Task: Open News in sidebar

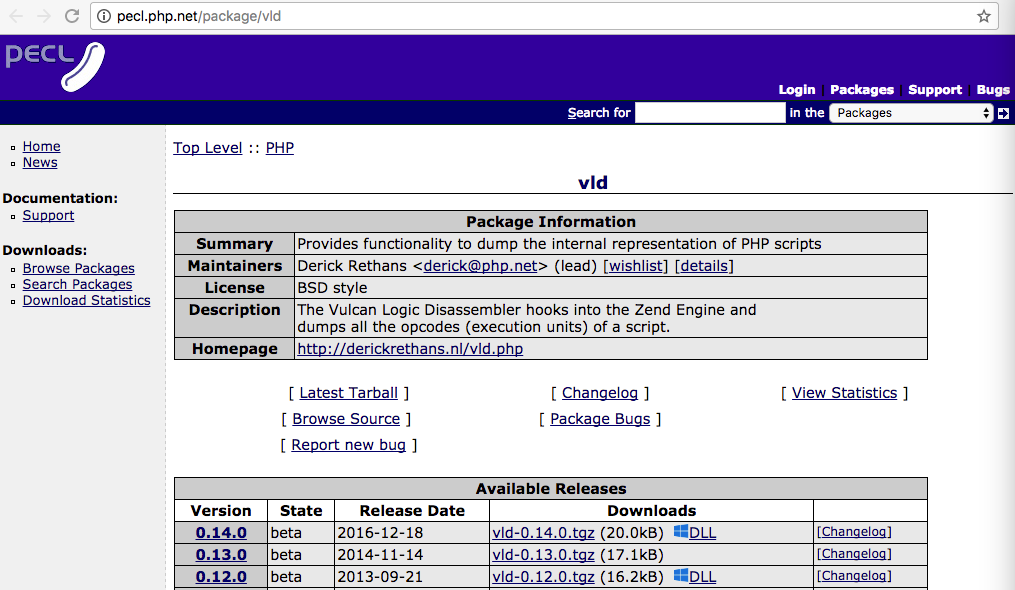Action: 40,163
